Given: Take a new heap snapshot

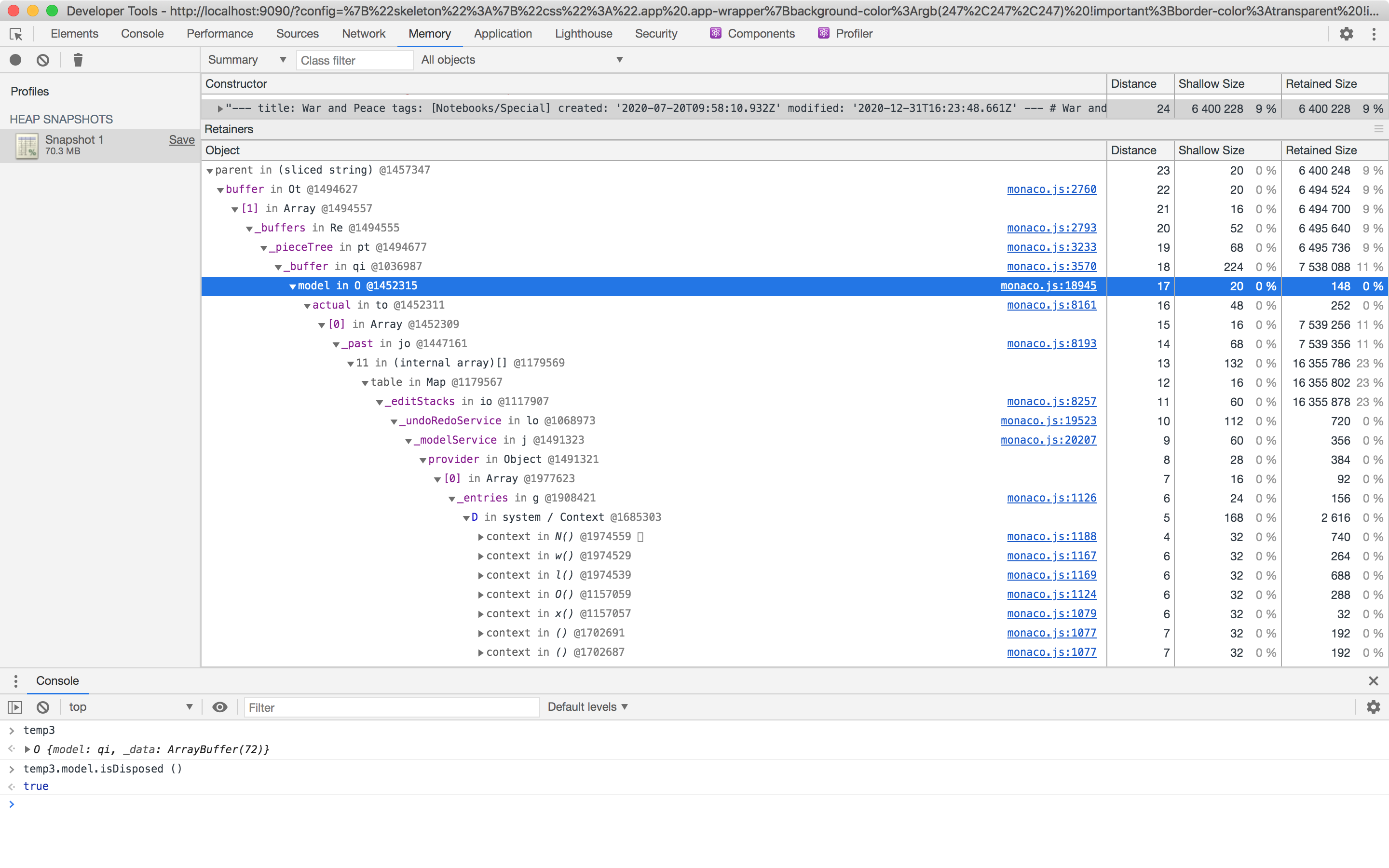Looking at the screenshot, I should coord(15,60).
